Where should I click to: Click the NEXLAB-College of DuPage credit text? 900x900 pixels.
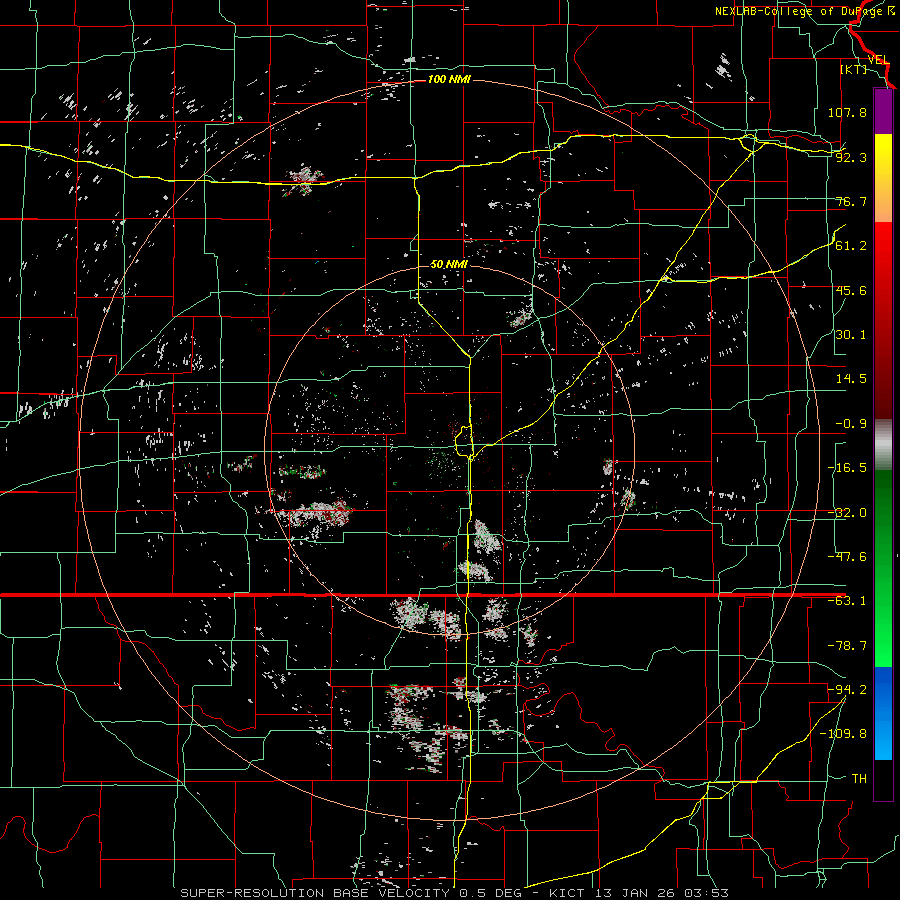806,11
